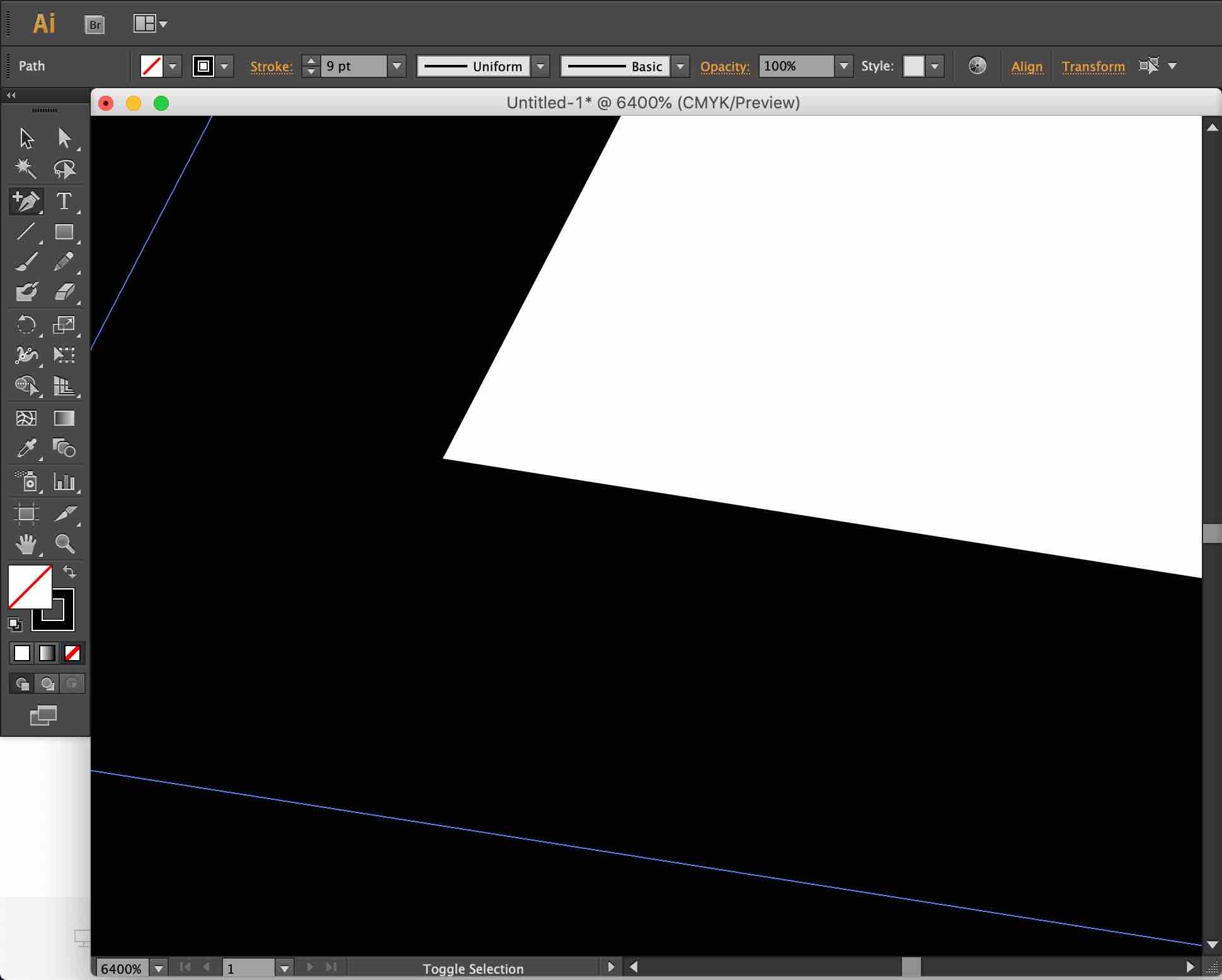The image size is (1222, 980).
Task: Activate the Zoom tool
Action: pos(64,544)
